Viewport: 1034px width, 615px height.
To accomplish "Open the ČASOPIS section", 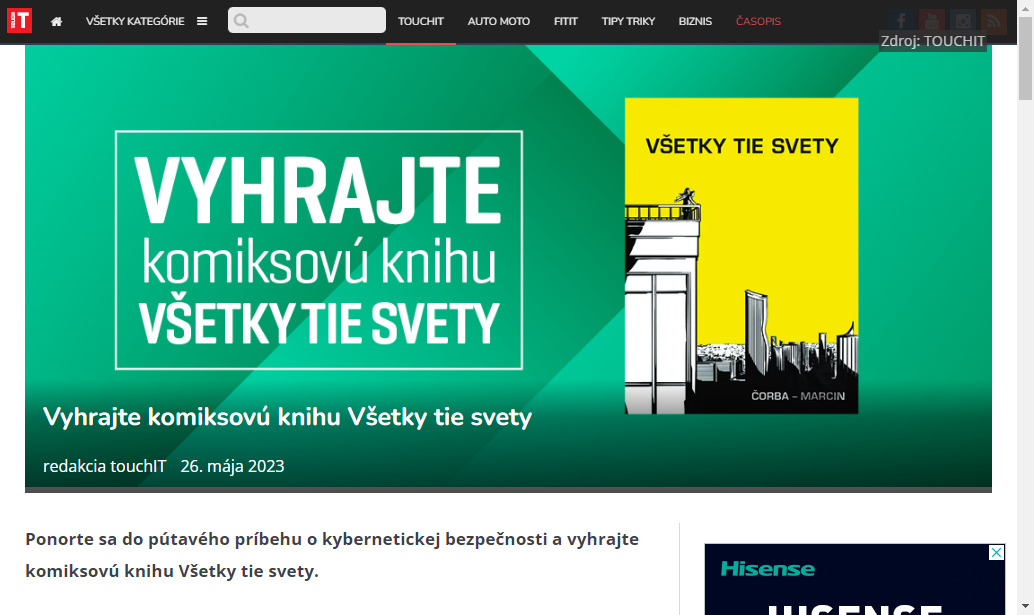I will [x=758, y=22].
